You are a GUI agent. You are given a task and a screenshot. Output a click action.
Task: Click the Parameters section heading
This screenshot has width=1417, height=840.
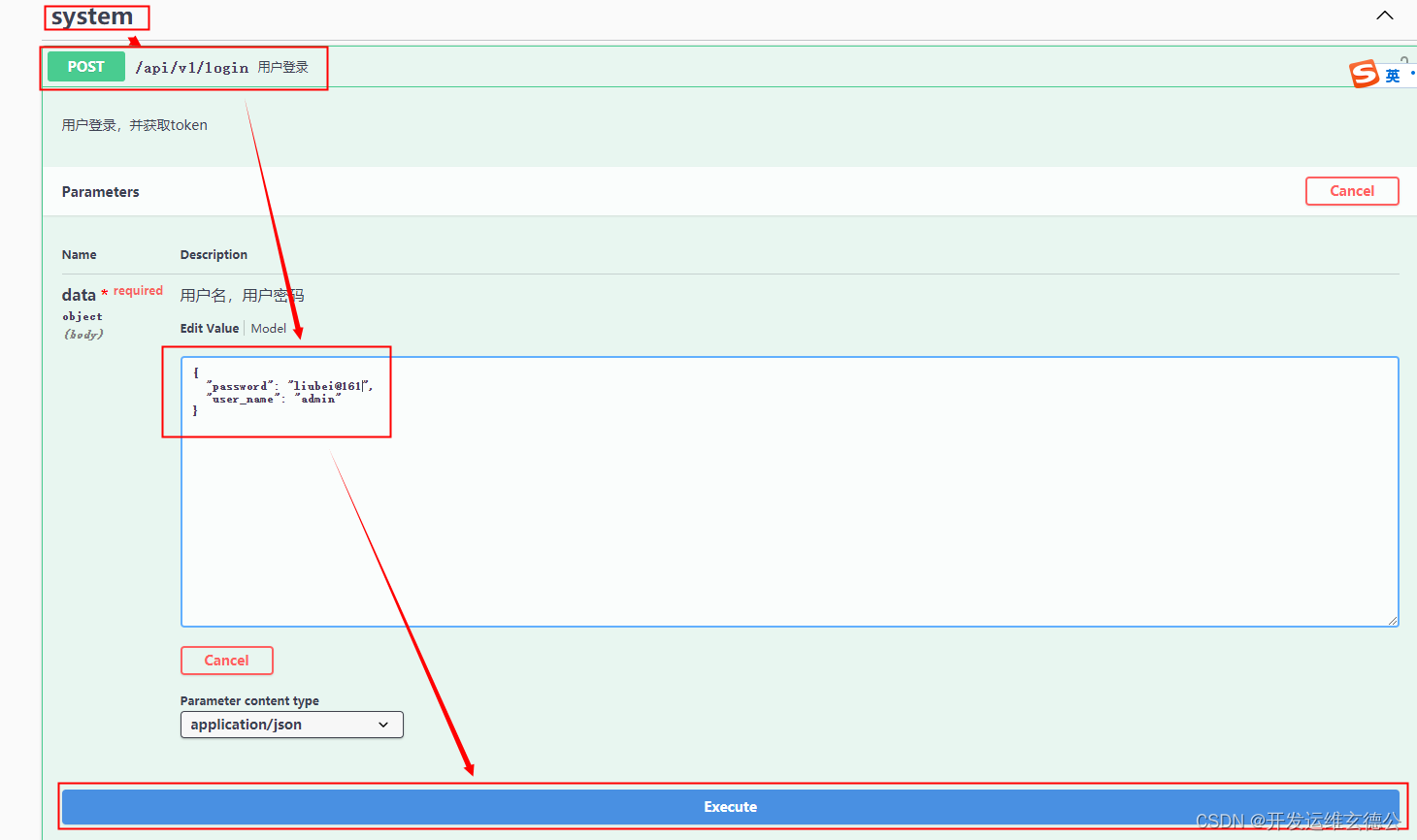pyautogui.click(x=101, y=192)
